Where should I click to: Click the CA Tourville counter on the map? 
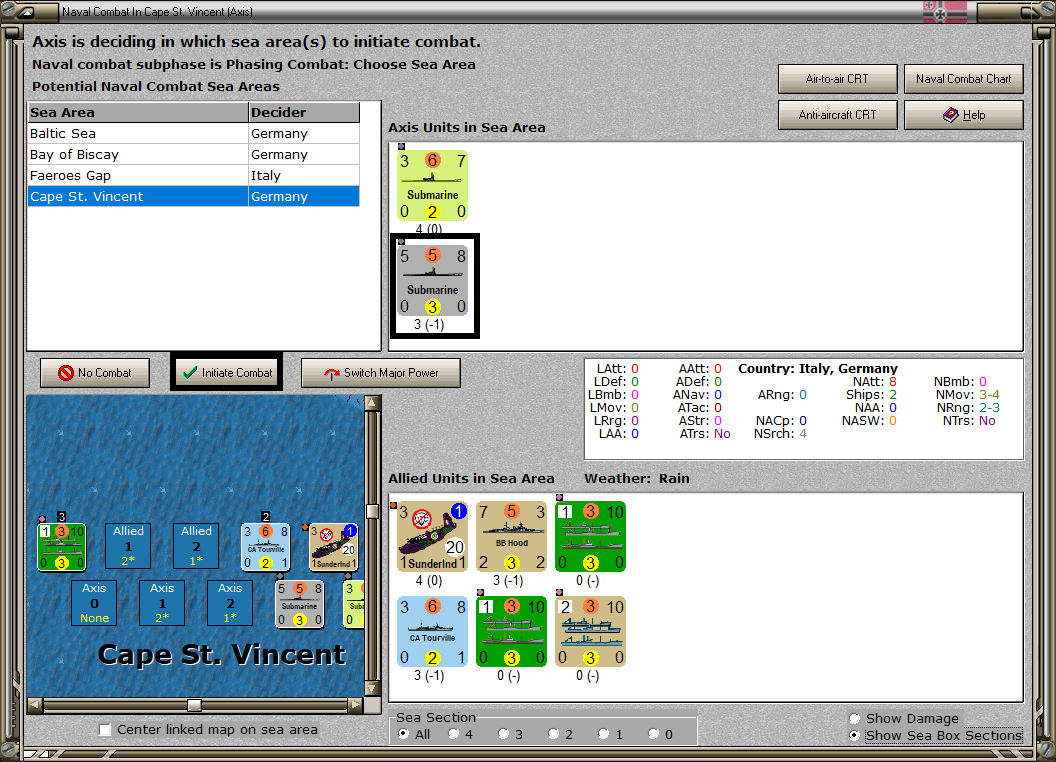pos(266,547)
